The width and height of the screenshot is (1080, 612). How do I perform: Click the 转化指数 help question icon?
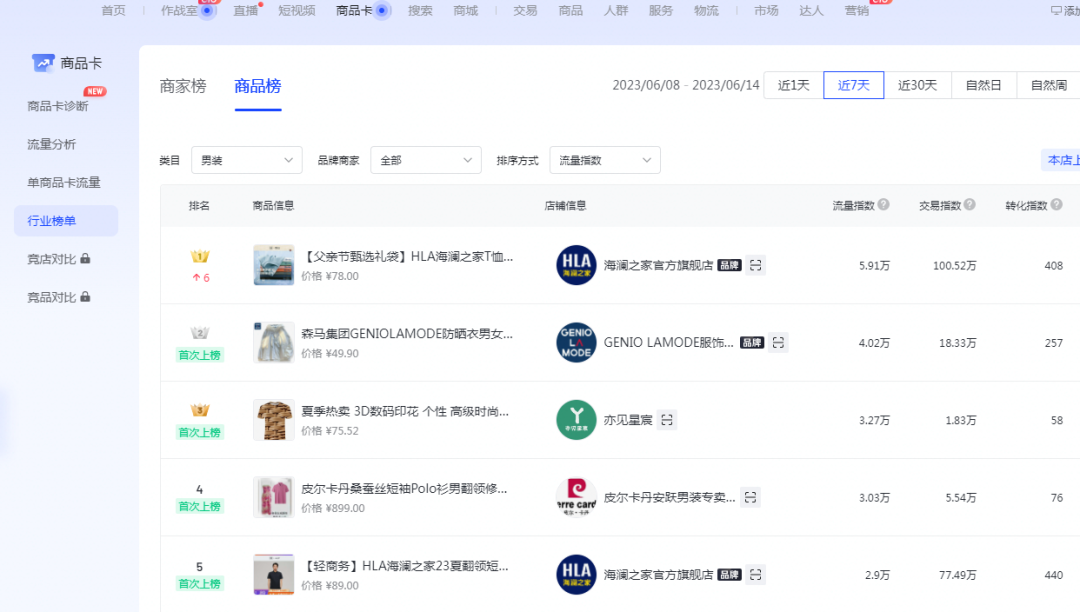1057,204
